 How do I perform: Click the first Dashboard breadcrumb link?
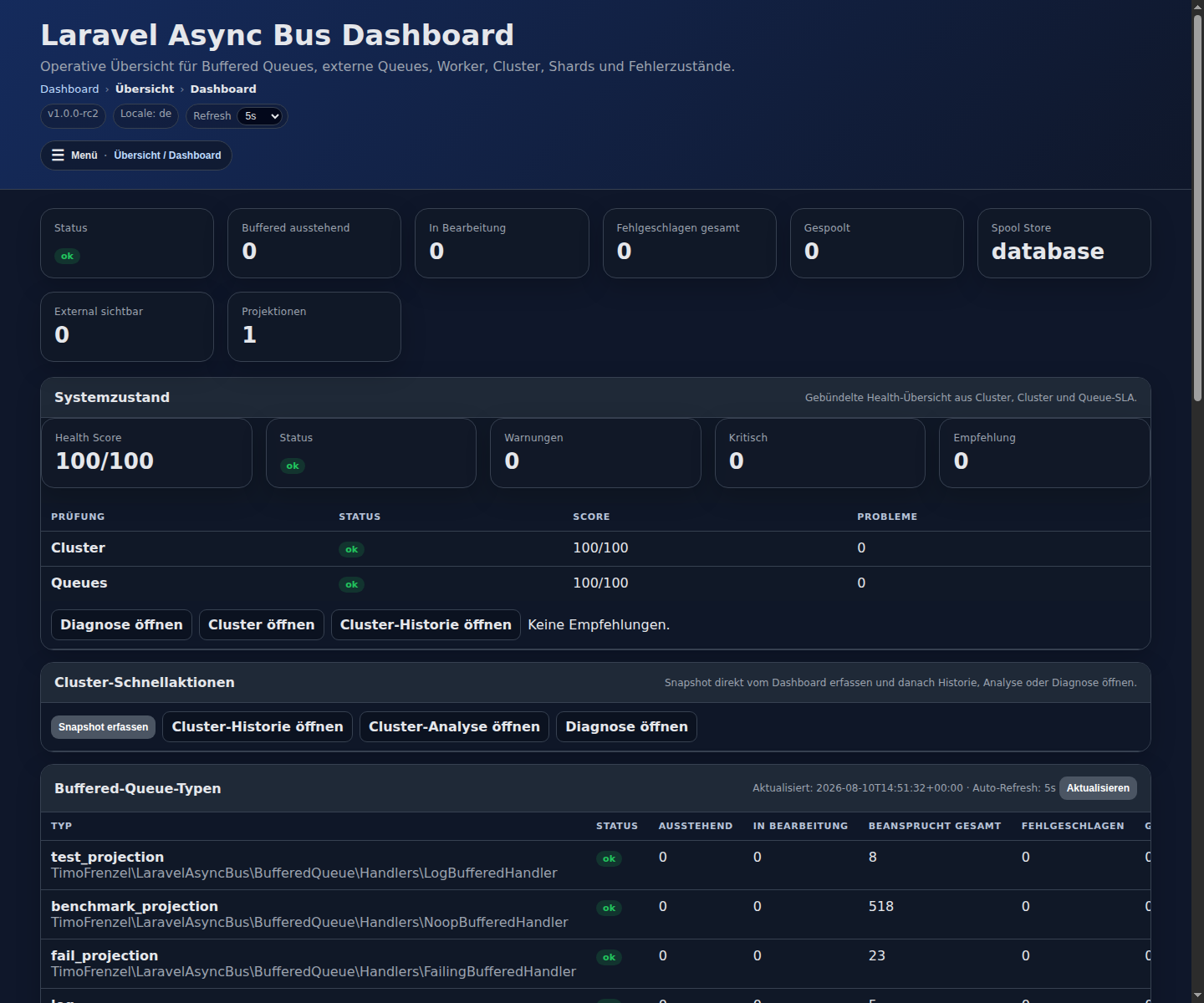pos(69,89)
